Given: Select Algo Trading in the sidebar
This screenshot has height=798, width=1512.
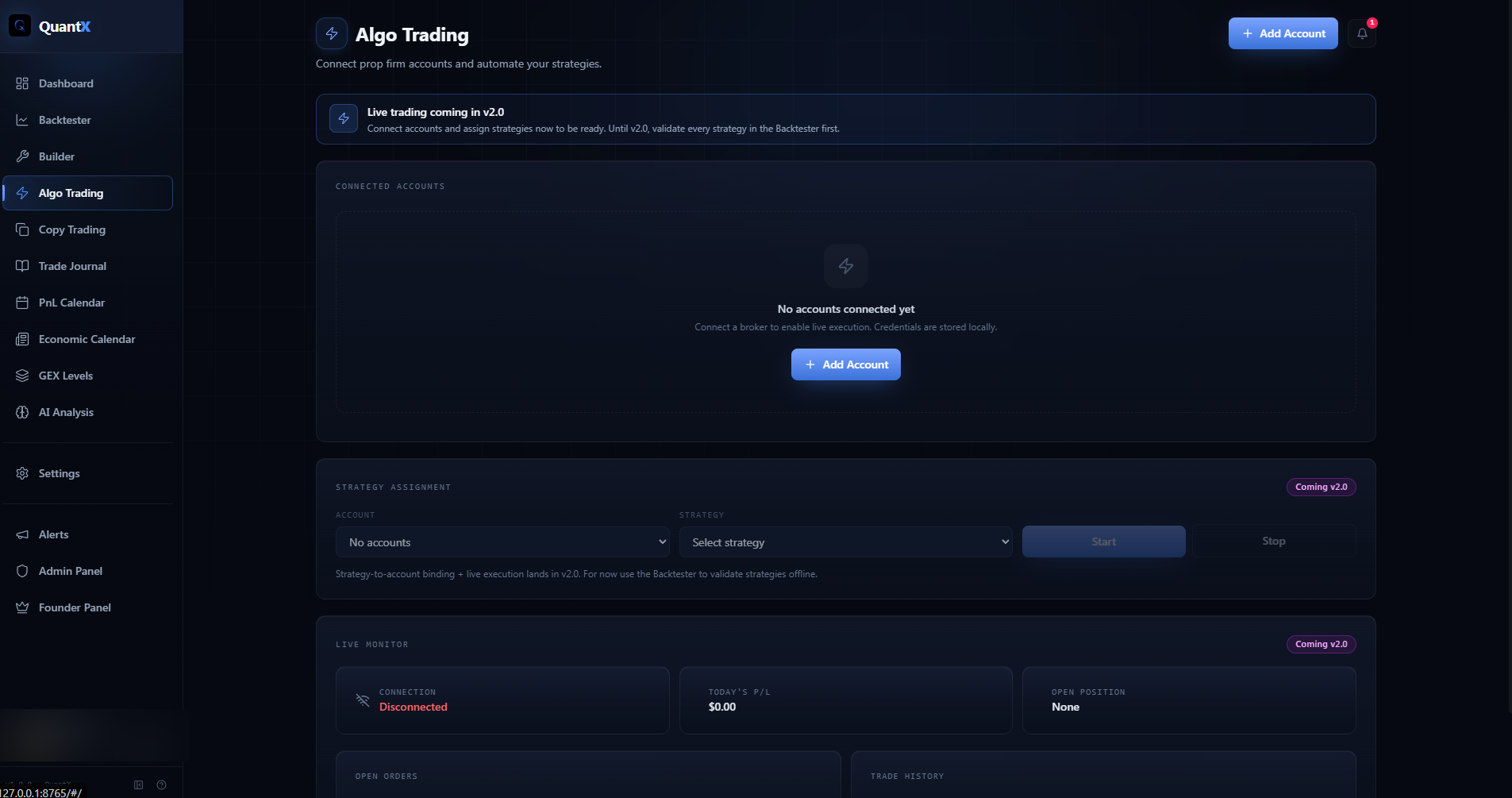Looking at the screenshot, I should [x=88, y=193].
